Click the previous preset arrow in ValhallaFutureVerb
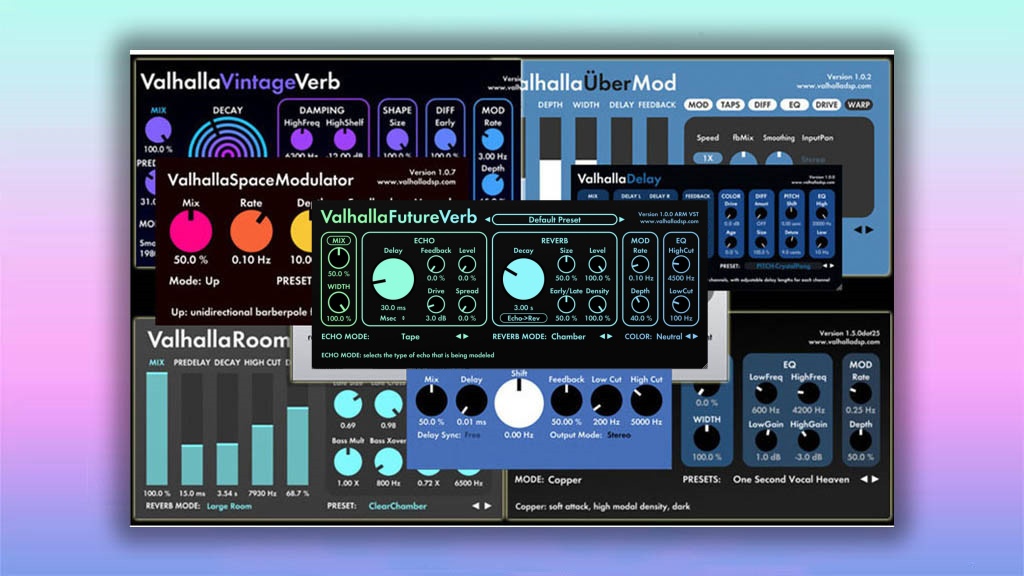This screenshot has width=1024, height=576. [487, 219]
